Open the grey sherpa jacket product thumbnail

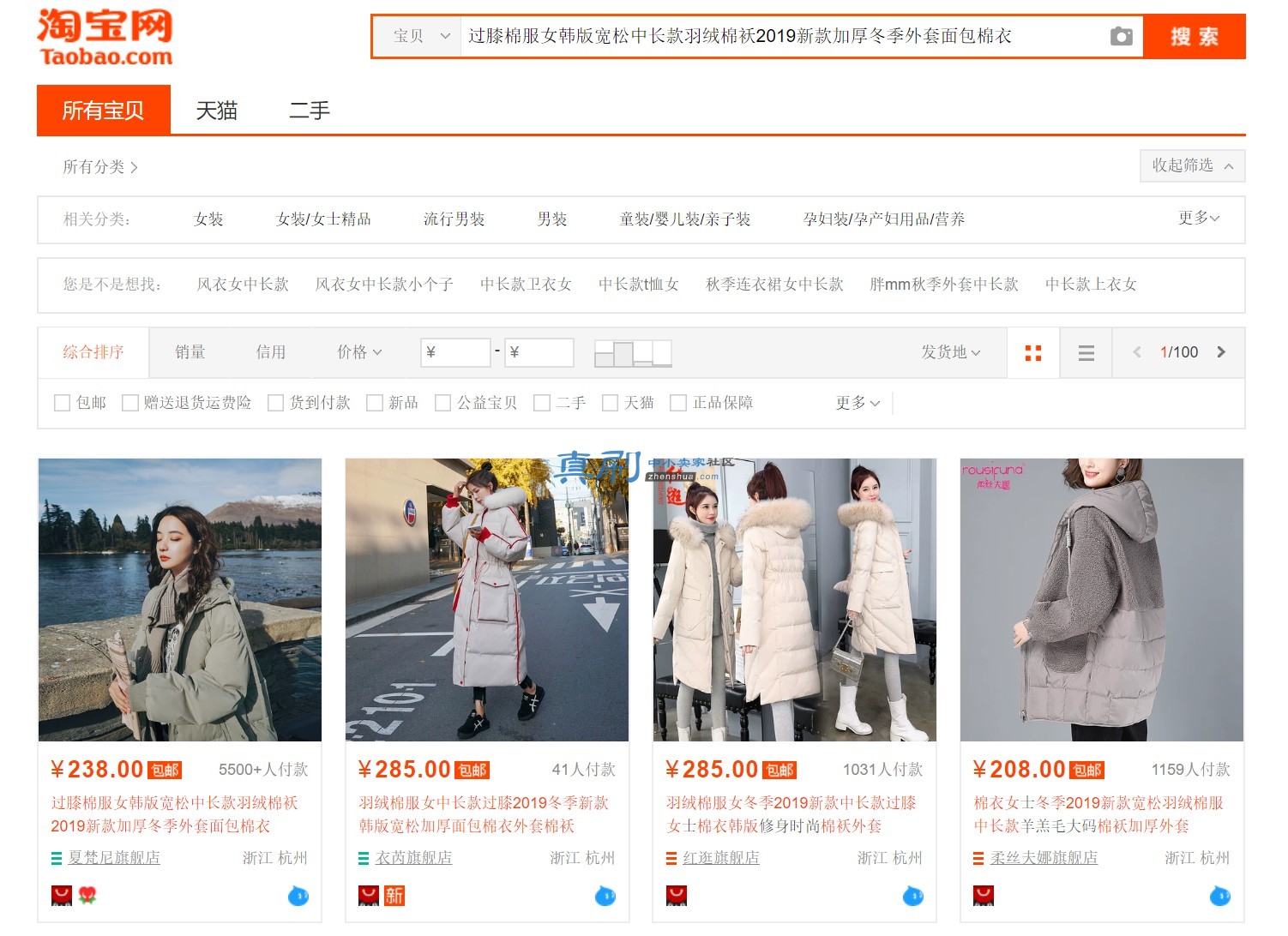click(x=1102, y=600)
